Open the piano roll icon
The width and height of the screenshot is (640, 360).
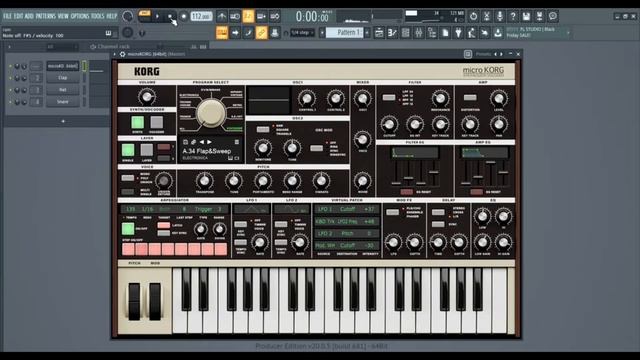coord(392,33)
